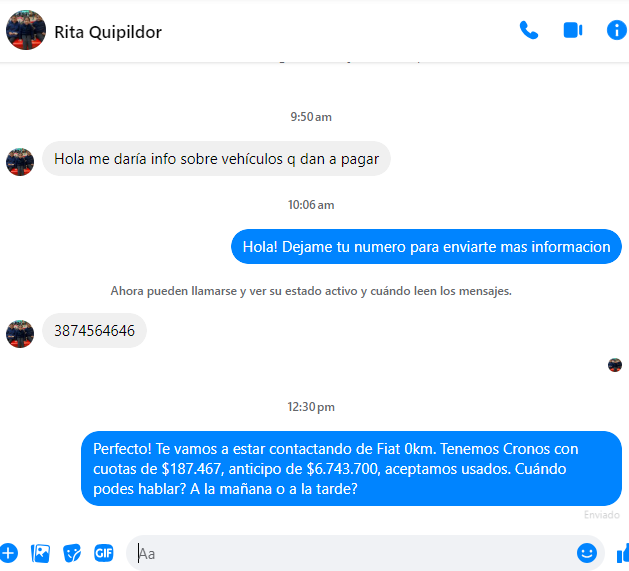Select the message with phone number 3874564646
The image size is (629, 571).
[94, 331]
